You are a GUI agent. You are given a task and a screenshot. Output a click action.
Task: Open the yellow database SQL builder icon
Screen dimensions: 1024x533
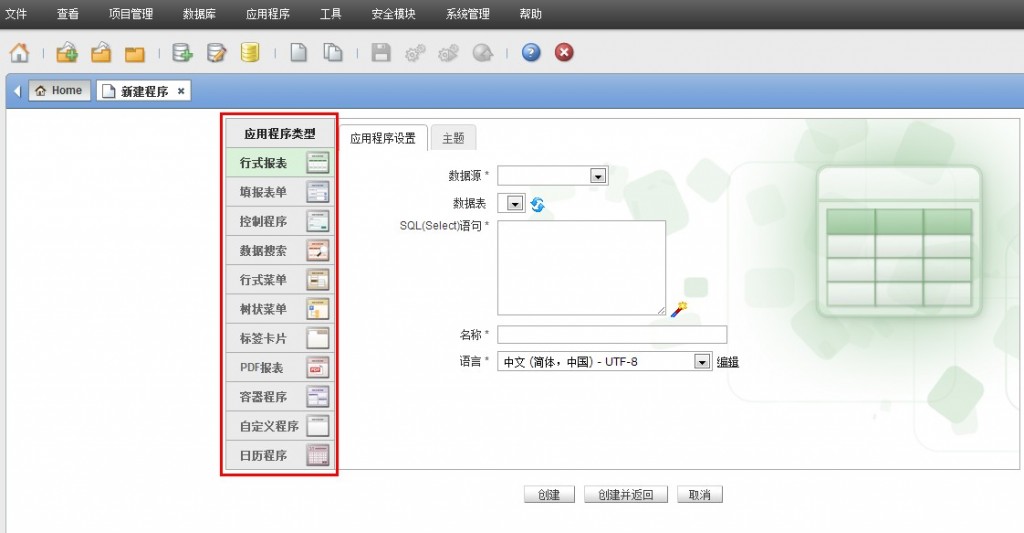(250, 53)
